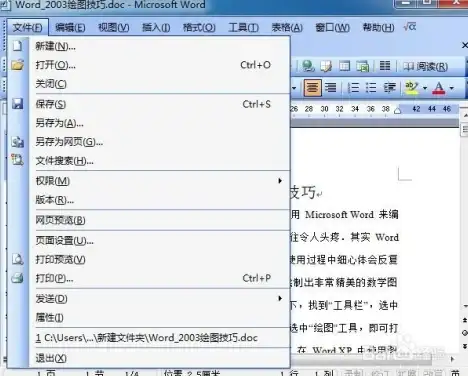Toggle the Numbered list icon

[x=353, y=88]
